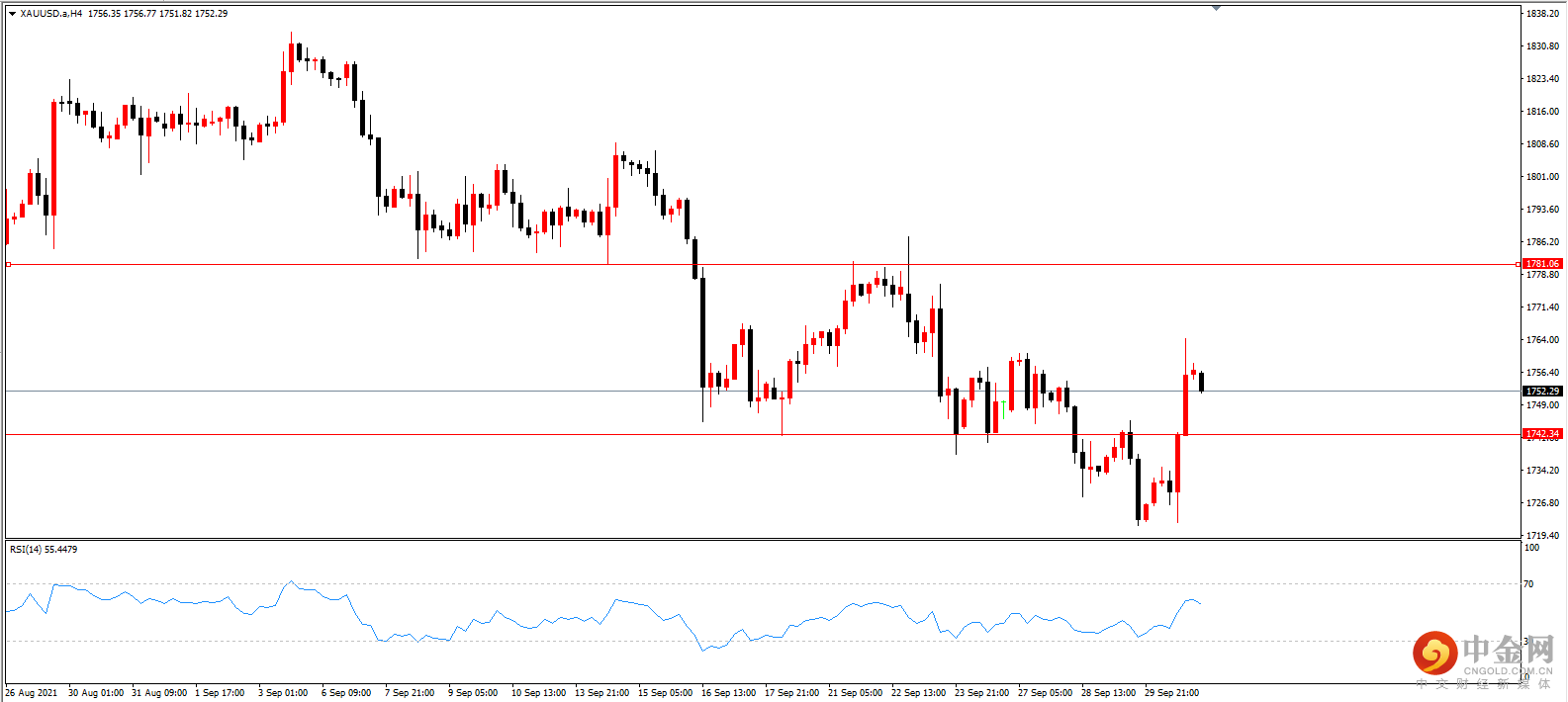Click the 21 Sep 05:00 time label
This screenshot has height=702, width=1568.
tap(855, 693)
